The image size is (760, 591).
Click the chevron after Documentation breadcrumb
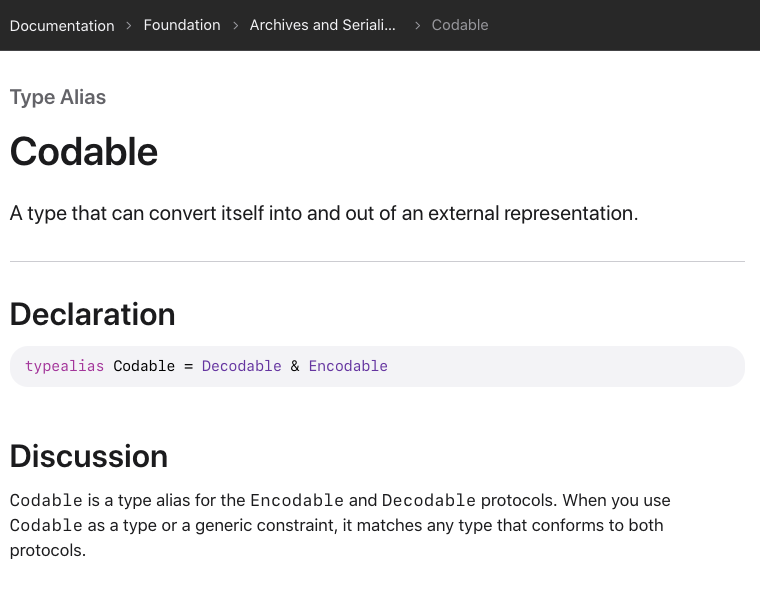129,25
